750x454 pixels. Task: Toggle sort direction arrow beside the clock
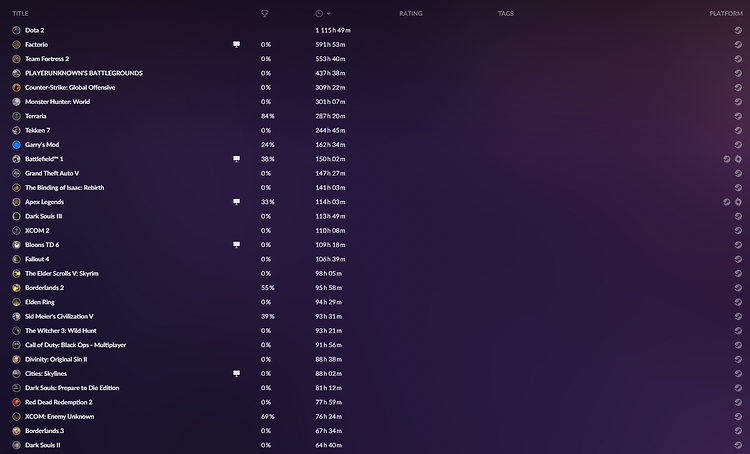tap(329, 13)
